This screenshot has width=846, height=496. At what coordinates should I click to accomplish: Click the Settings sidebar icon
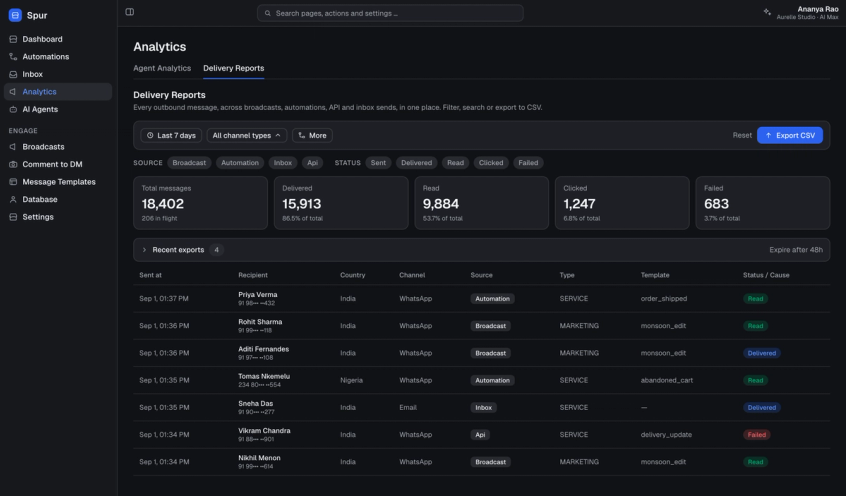(13, 217)
